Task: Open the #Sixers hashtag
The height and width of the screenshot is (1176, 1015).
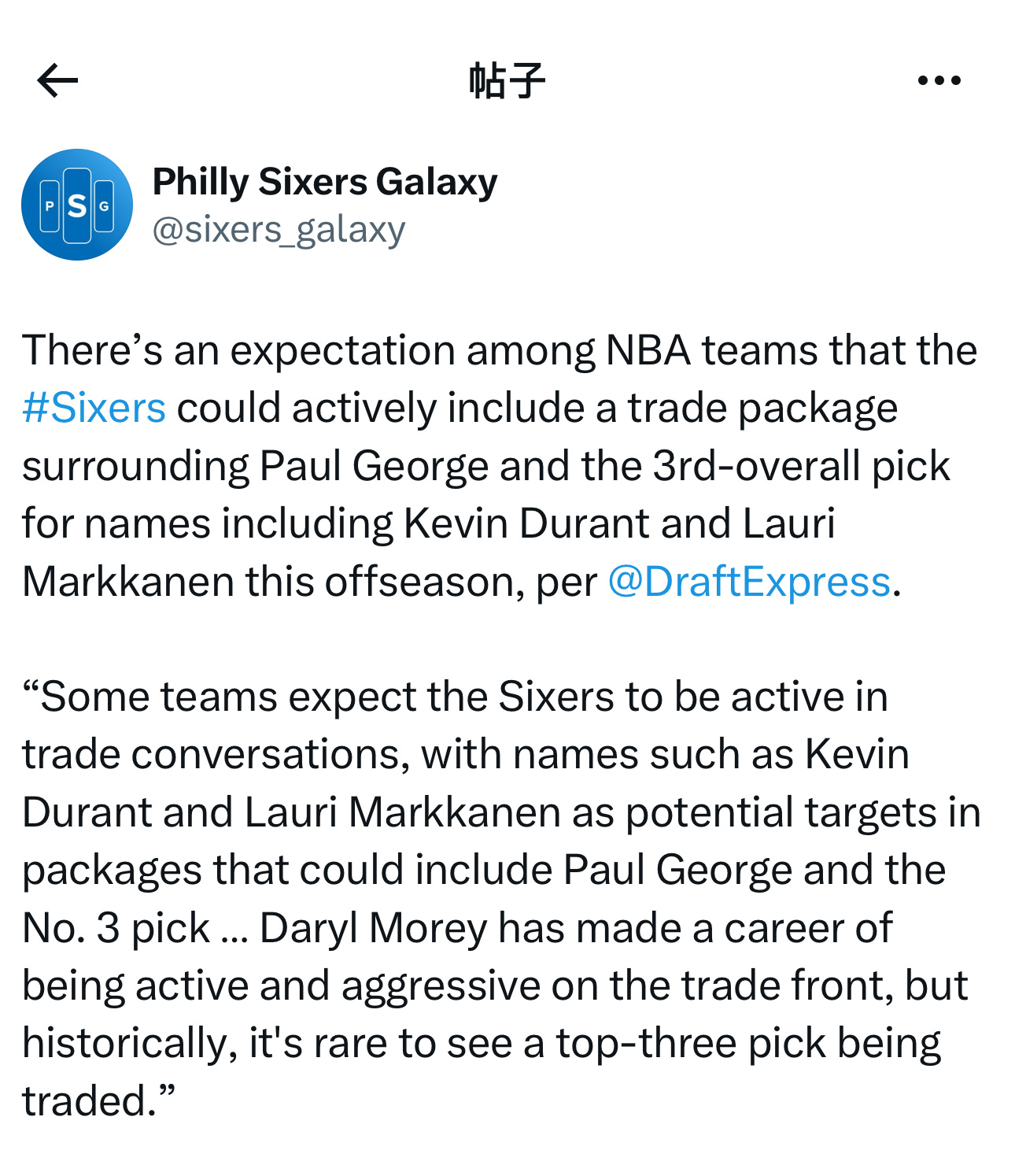Action: (x=94, y=408)
